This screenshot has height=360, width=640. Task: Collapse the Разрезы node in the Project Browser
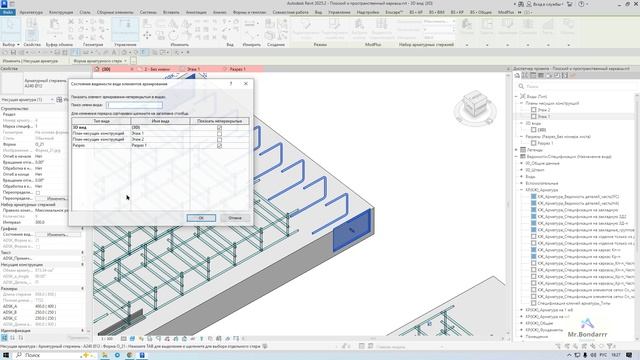521,137
